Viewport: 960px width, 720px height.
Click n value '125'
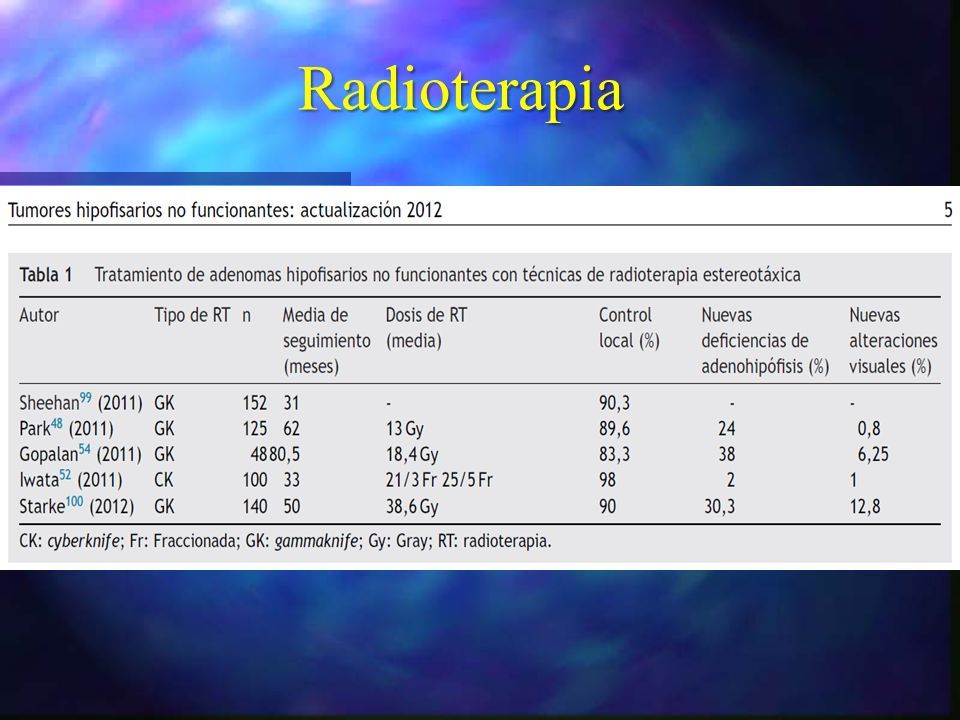click(x=255, y=429)
